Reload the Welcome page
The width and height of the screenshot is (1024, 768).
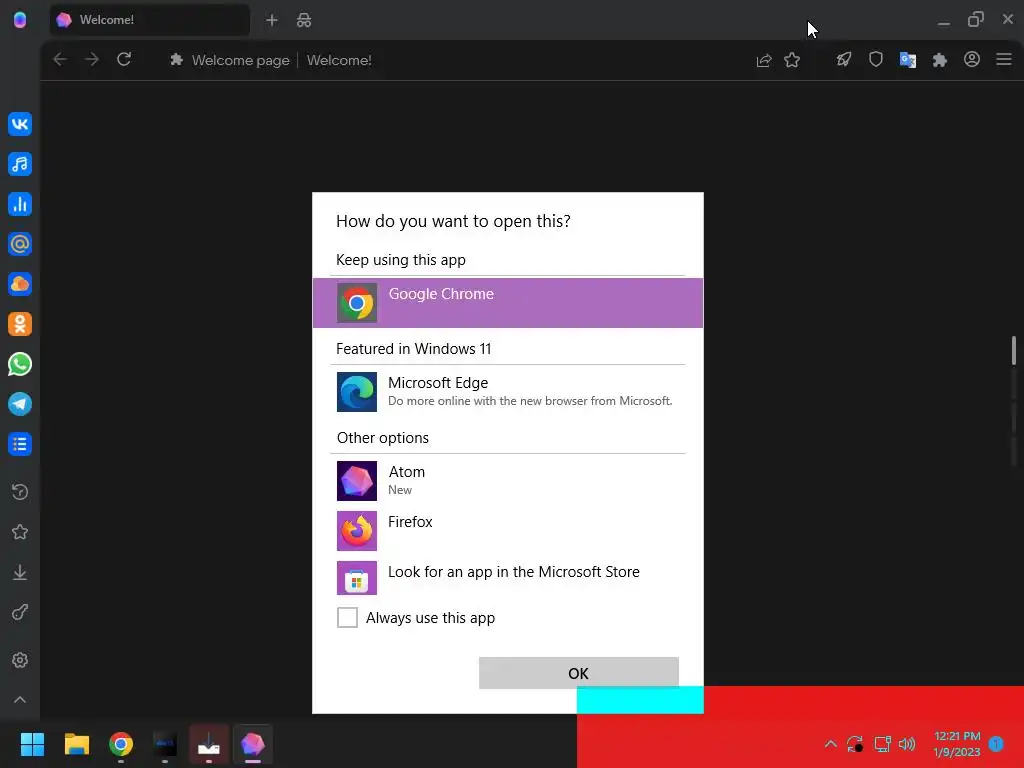click(x=124, y=59)
